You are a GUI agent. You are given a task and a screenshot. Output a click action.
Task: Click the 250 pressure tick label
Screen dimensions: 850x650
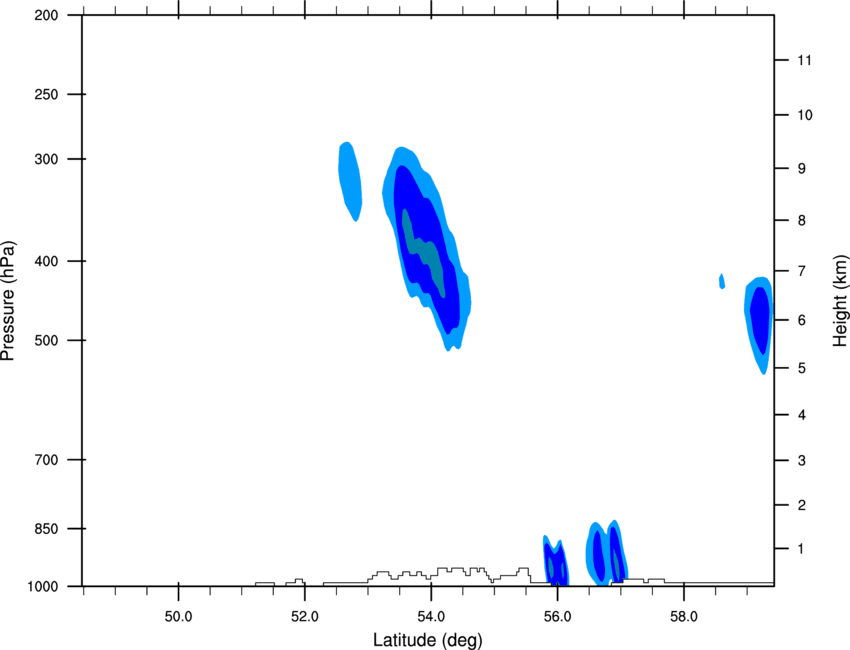click(46, 94)
